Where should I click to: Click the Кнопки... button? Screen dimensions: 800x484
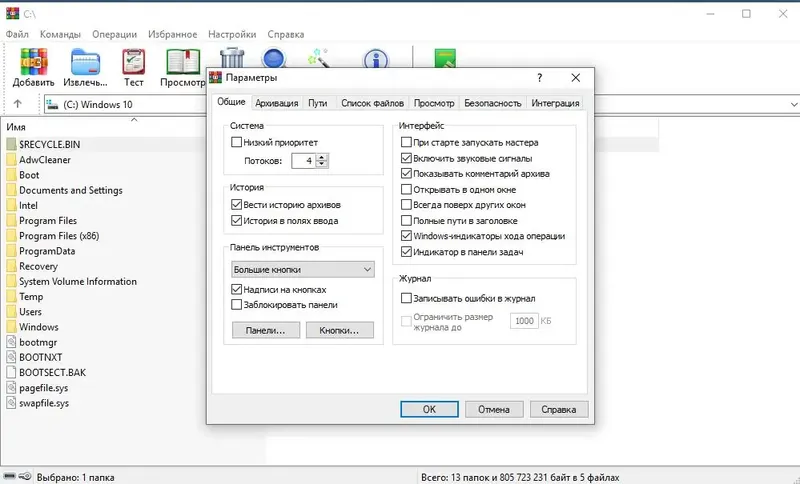pyautogui.click(x=339, y=330)
